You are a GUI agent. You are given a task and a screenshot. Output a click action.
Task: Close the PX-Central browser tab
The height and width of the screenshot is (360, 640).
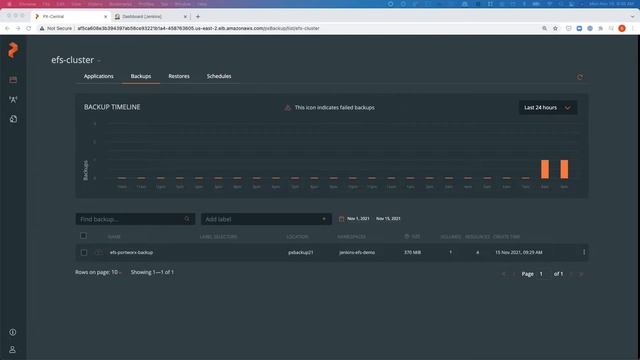pyautogui.click(x=106, y=17)
